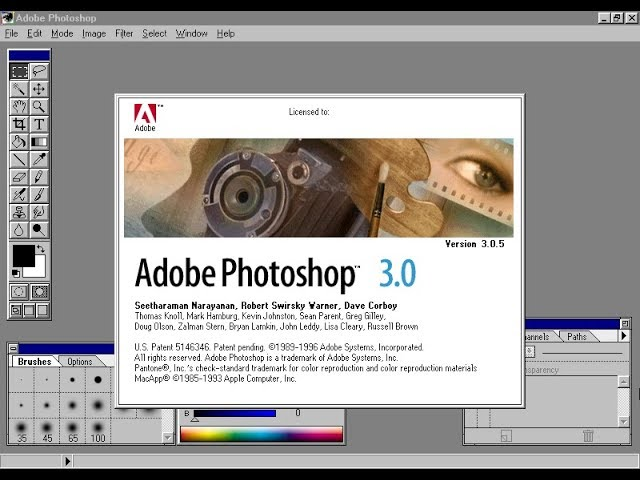This screenshot has height=480, width=640.
Task: Switch to the Brushes tab
Action: [x=35, y=362]
